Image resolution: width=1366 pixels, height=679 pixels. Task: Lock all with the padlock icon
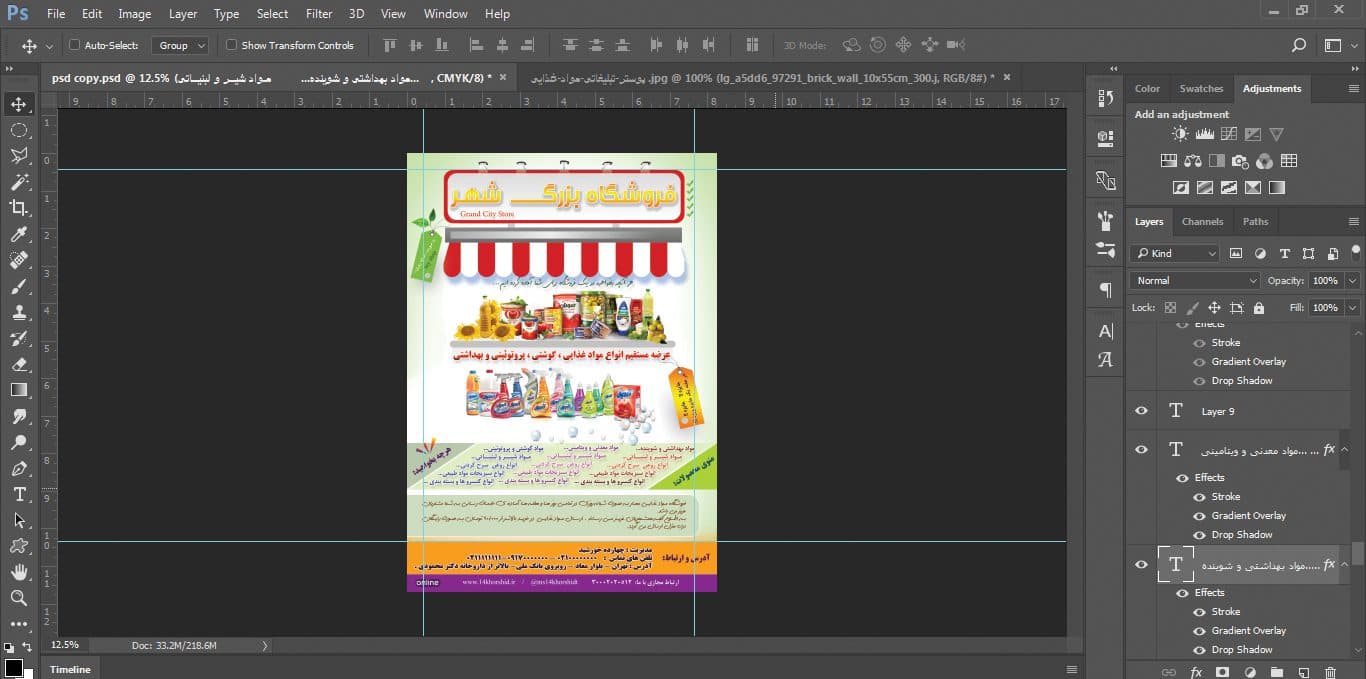pyautogui.click(x=1259, y=308)
